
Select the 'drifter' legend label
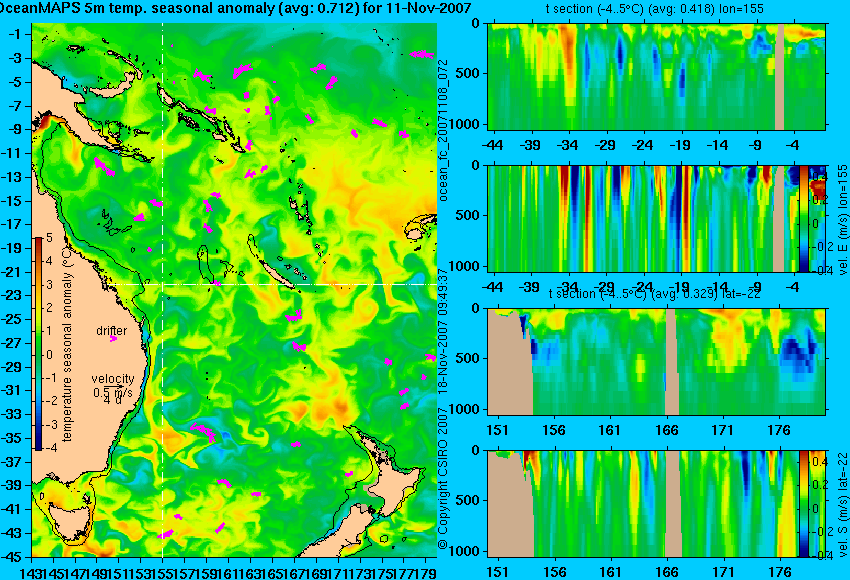tap(112, 331)
